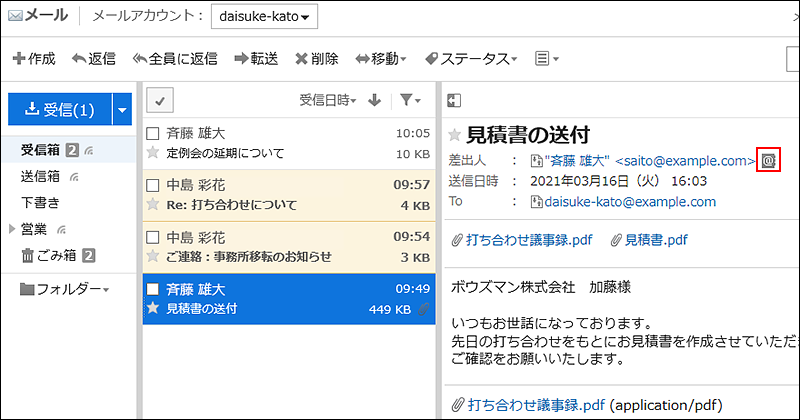Open the 営業 folder
The height and width of the screenshot is (420, 800).
click(34, 229)
